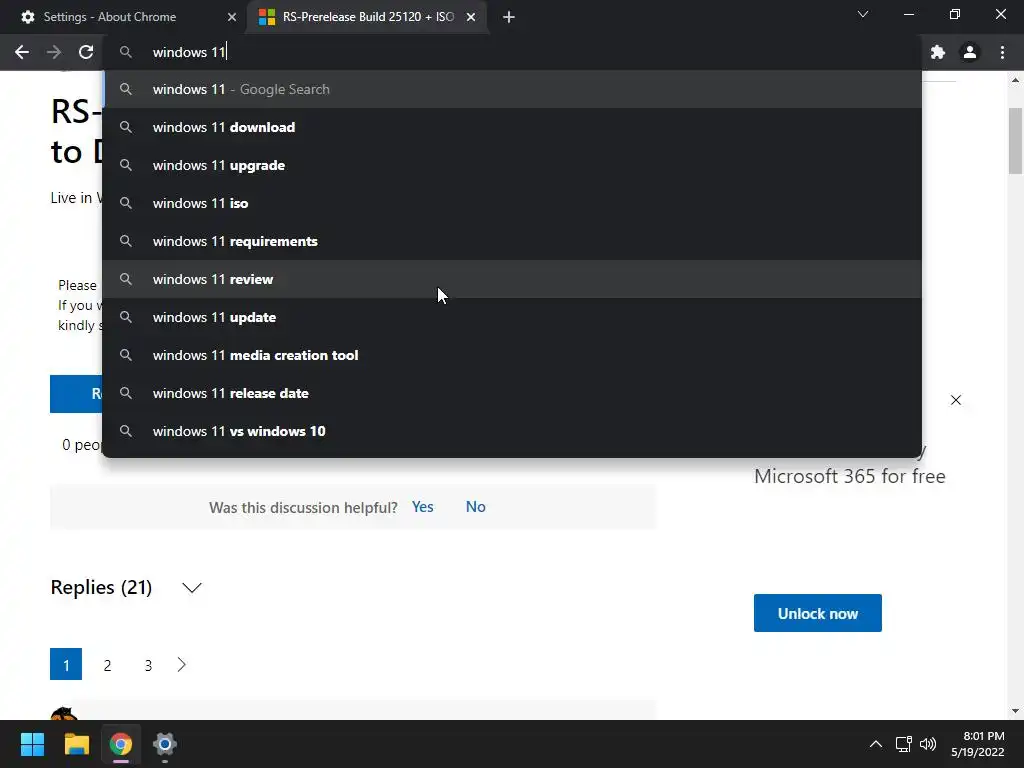Select 'windows 11 vs windows 10' suggestion

[512, 431]
